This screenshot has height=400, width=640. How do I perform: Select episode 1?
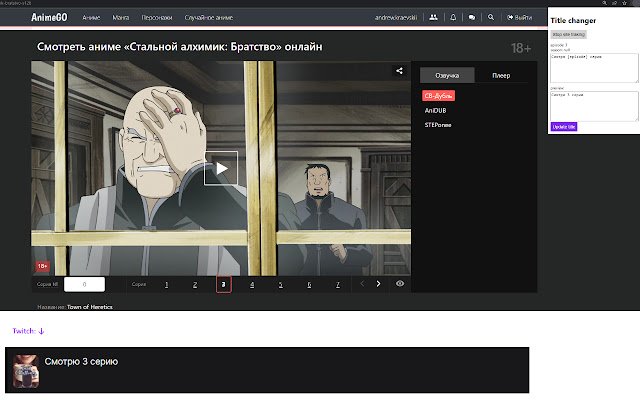[167, 284]
